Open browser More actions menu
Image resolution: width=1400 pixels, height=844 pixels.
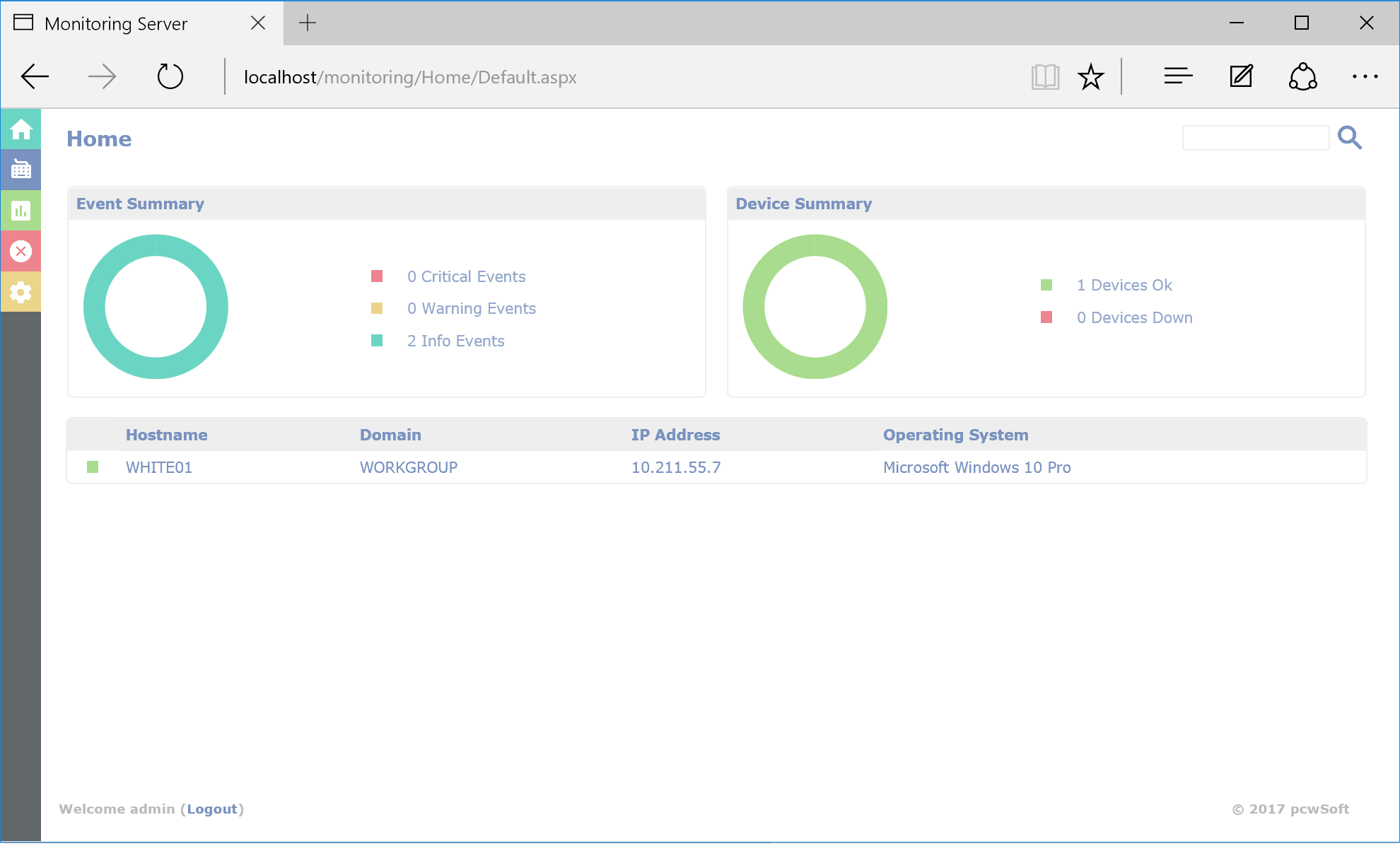(x=1365, y=76)
